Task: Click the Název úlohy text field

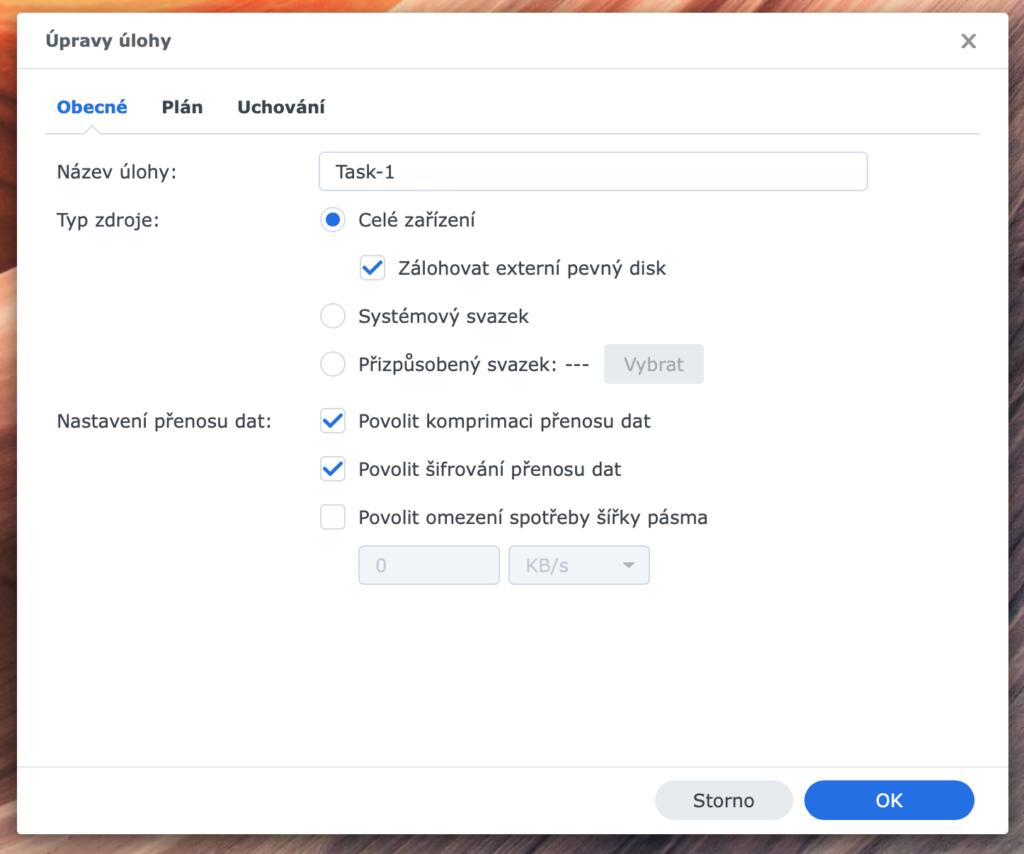Action: tap(593, 172)
